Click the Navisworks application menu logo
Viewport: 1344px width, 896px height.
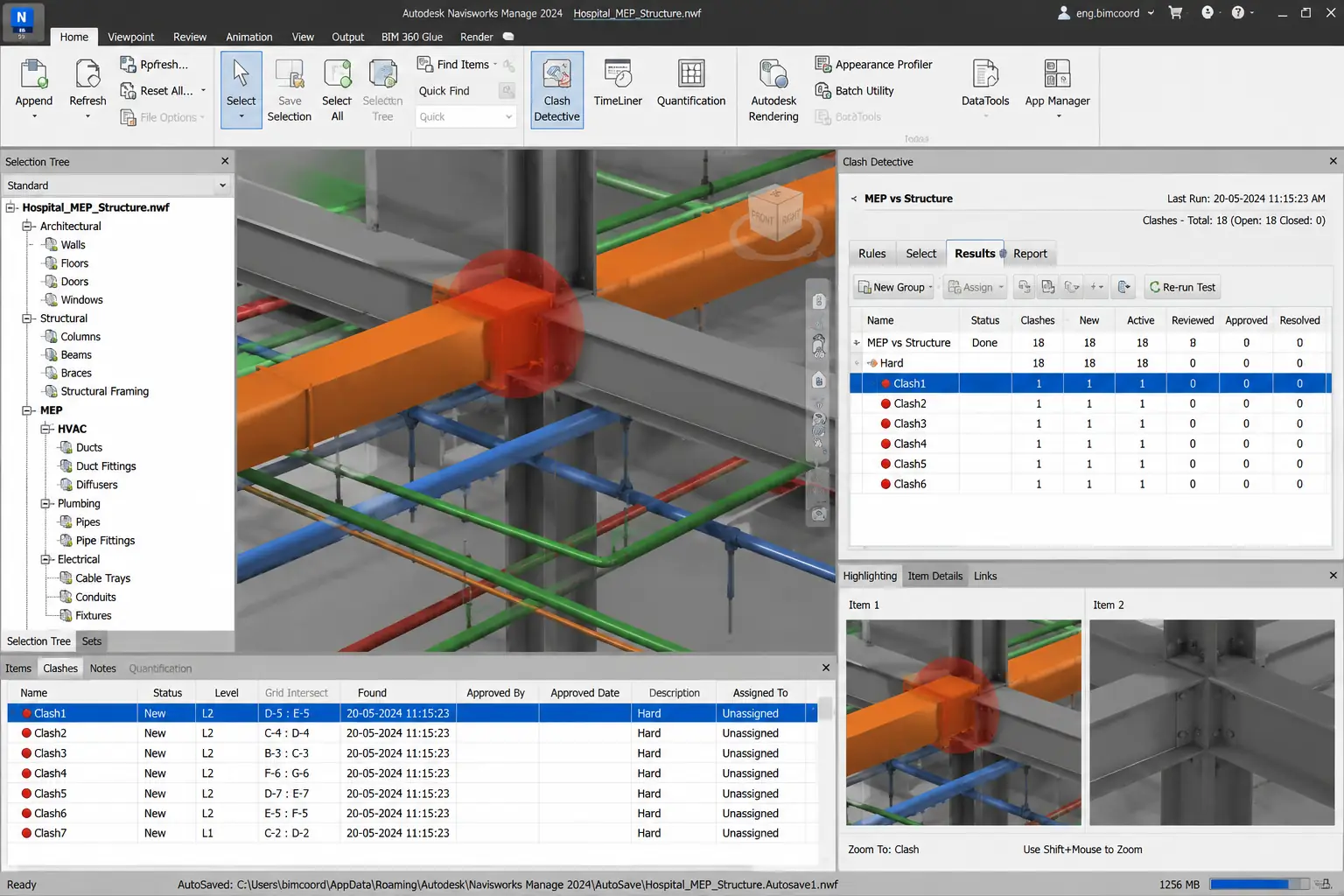(22, 21)
